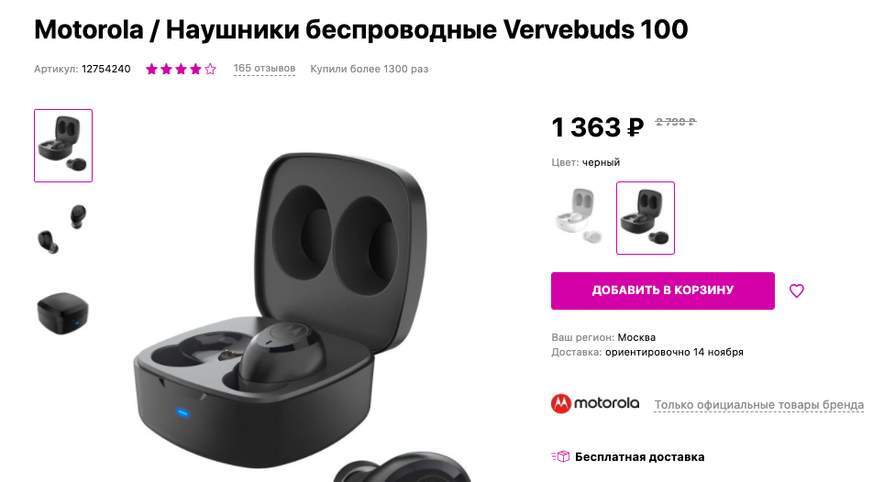
Task: Click the Москва region link
Action: click(636, 337)
